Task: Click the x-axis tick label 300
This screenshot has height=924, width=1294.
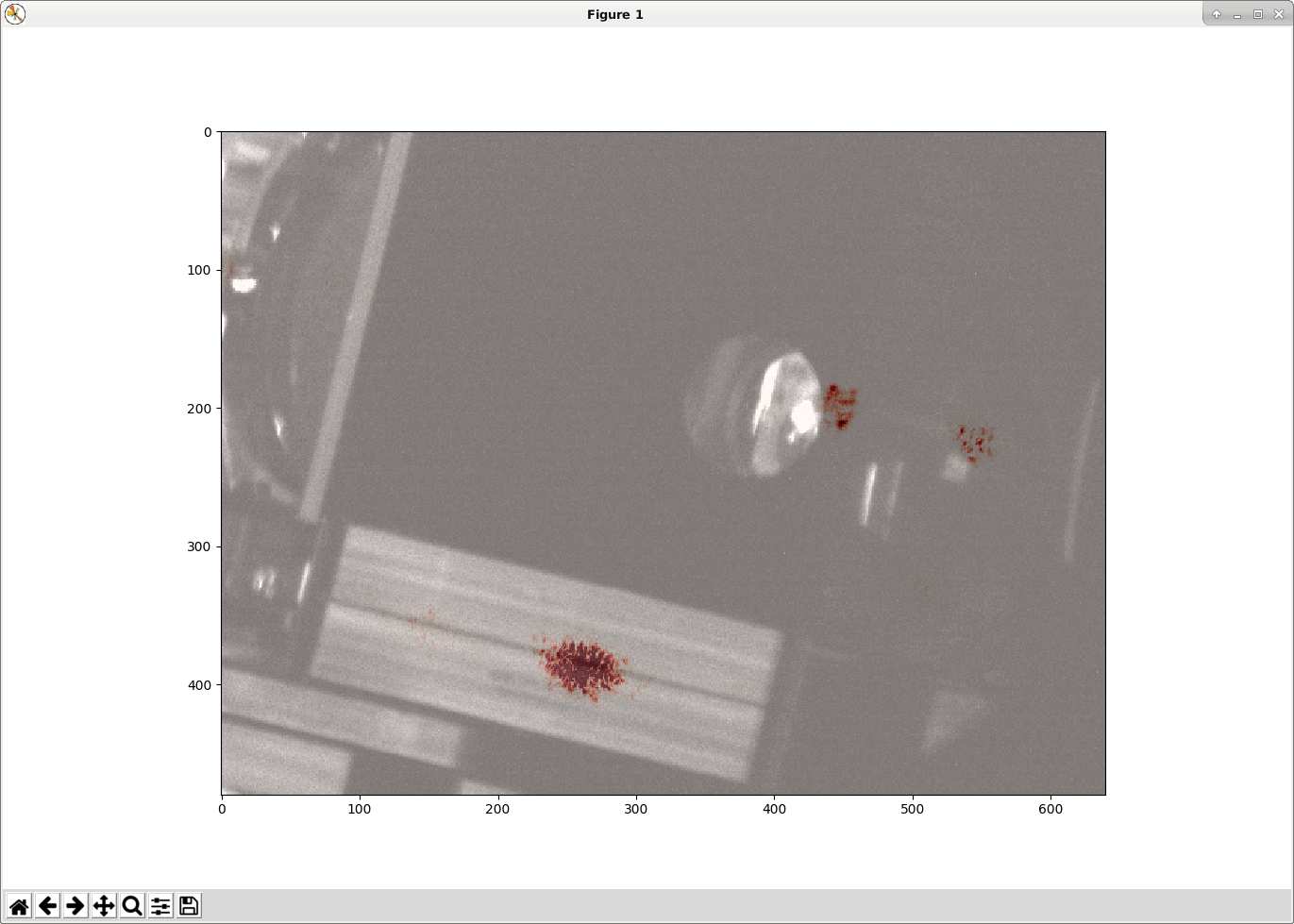Action: tap(636, 809)
